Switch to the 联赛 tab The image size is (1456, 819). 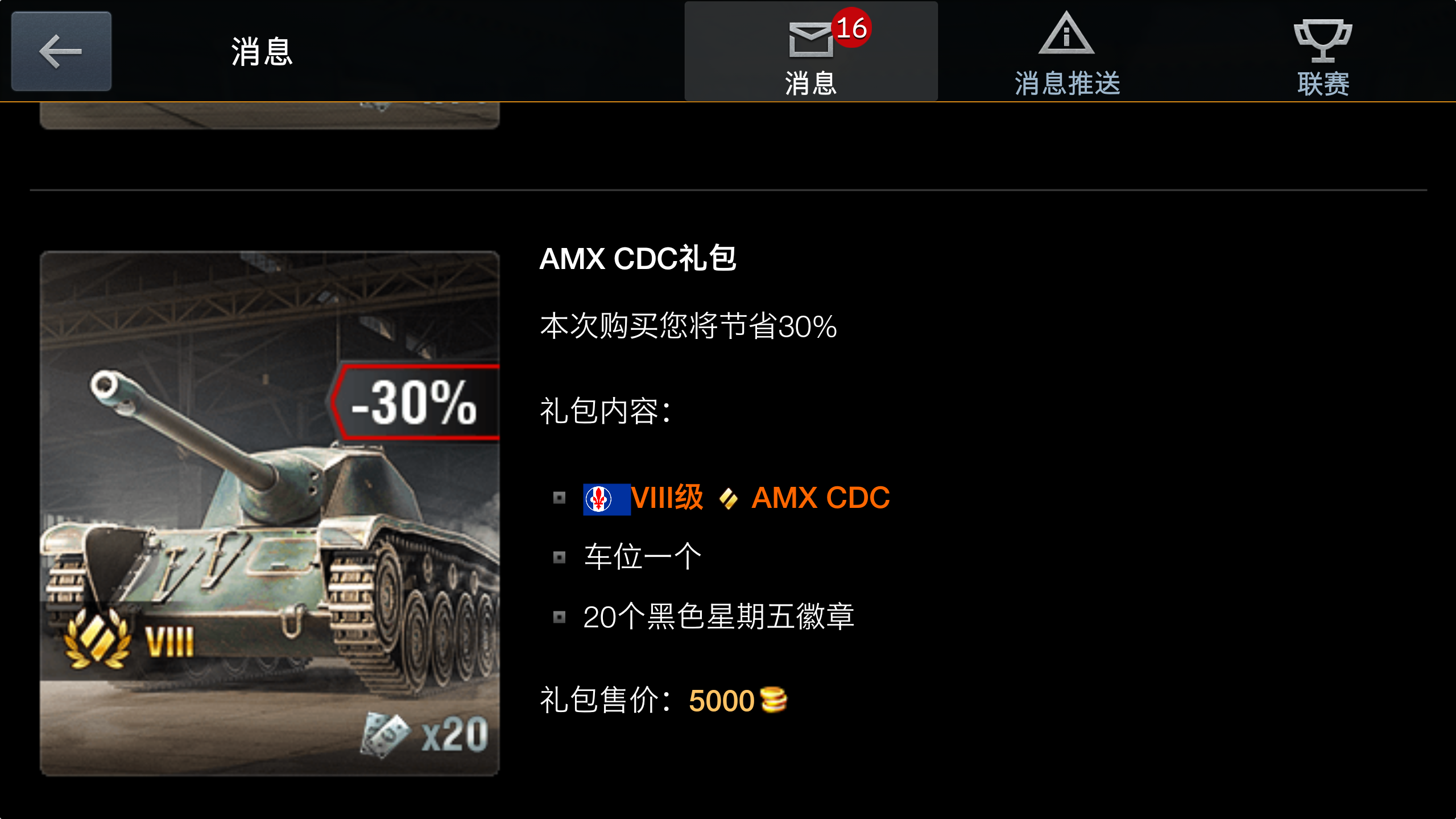(x=1323, y=51)
